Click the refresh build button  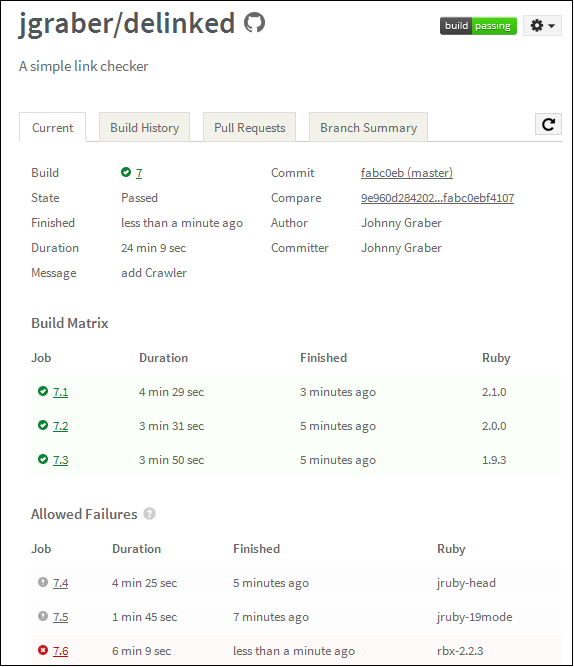coord(548,124)
